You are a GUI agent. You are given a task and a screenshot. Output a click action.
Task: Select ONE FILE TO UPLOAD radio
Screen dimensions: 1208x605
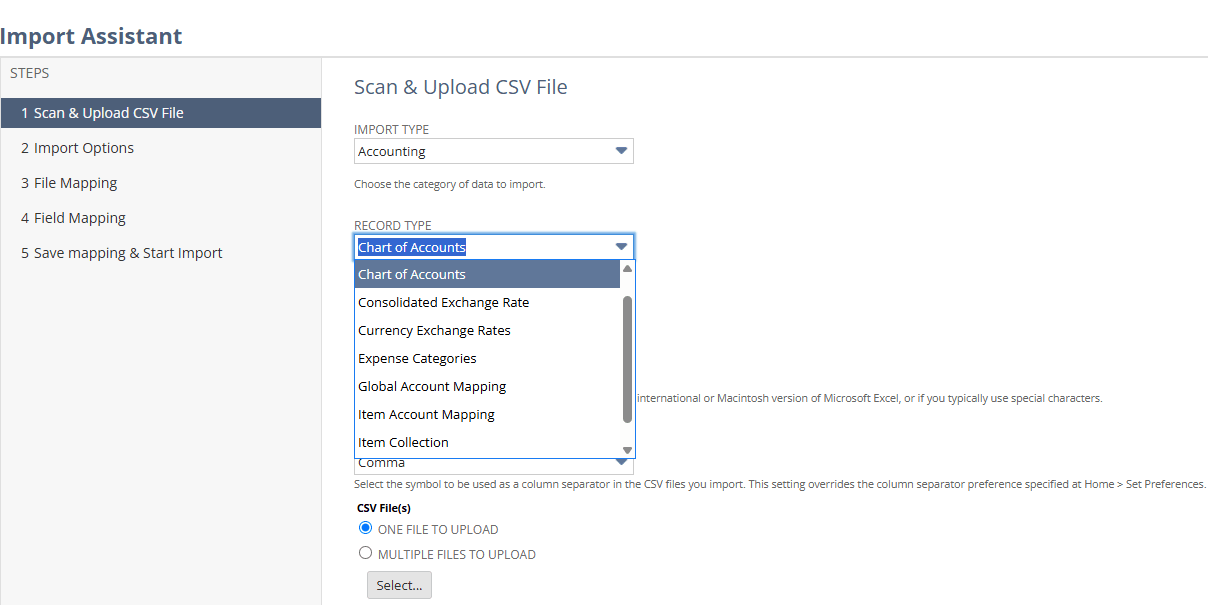(x=365, y=529)
